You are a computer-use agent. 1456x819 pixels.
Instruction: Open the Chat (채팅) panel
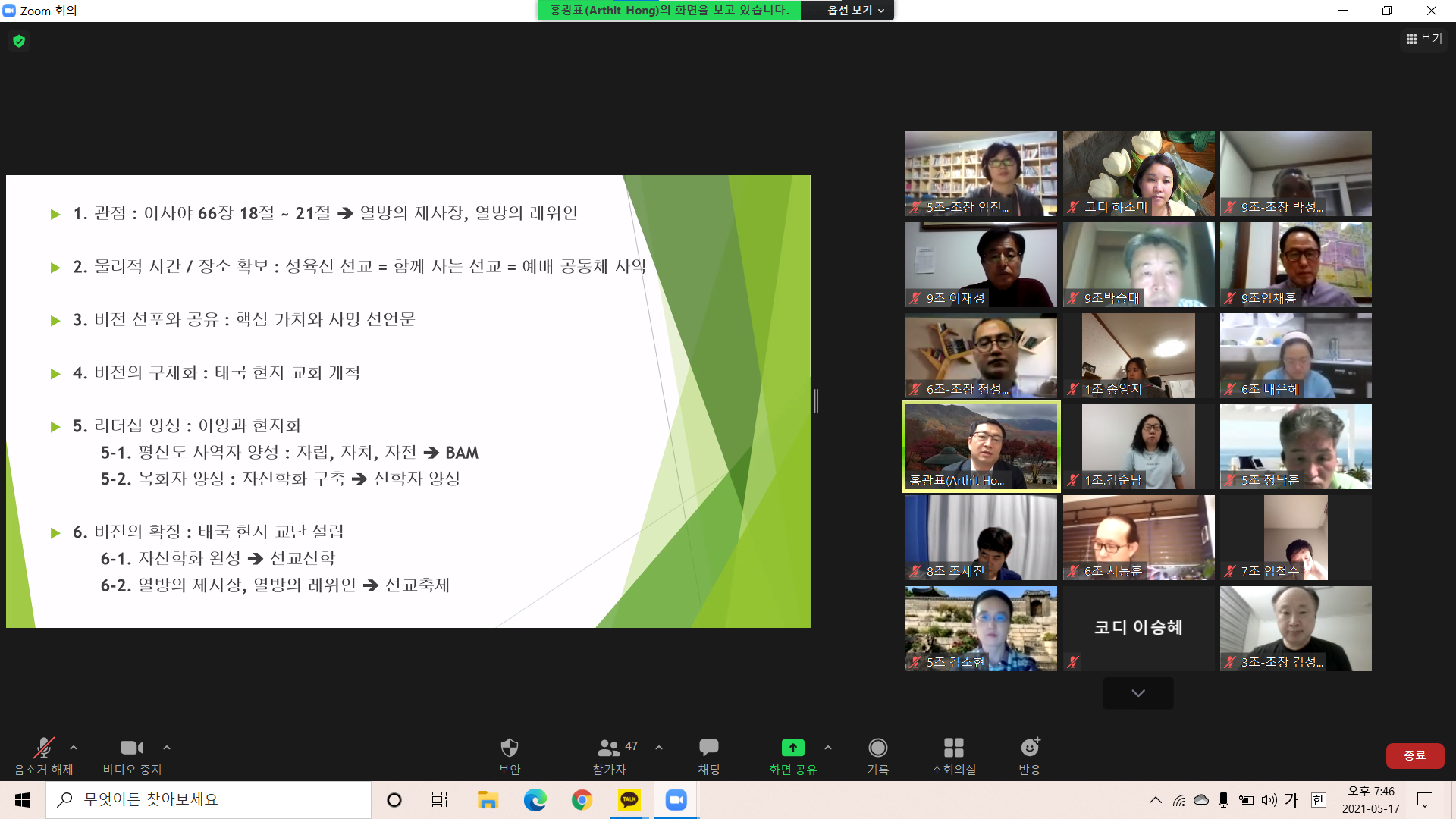(x=708, y=748)
